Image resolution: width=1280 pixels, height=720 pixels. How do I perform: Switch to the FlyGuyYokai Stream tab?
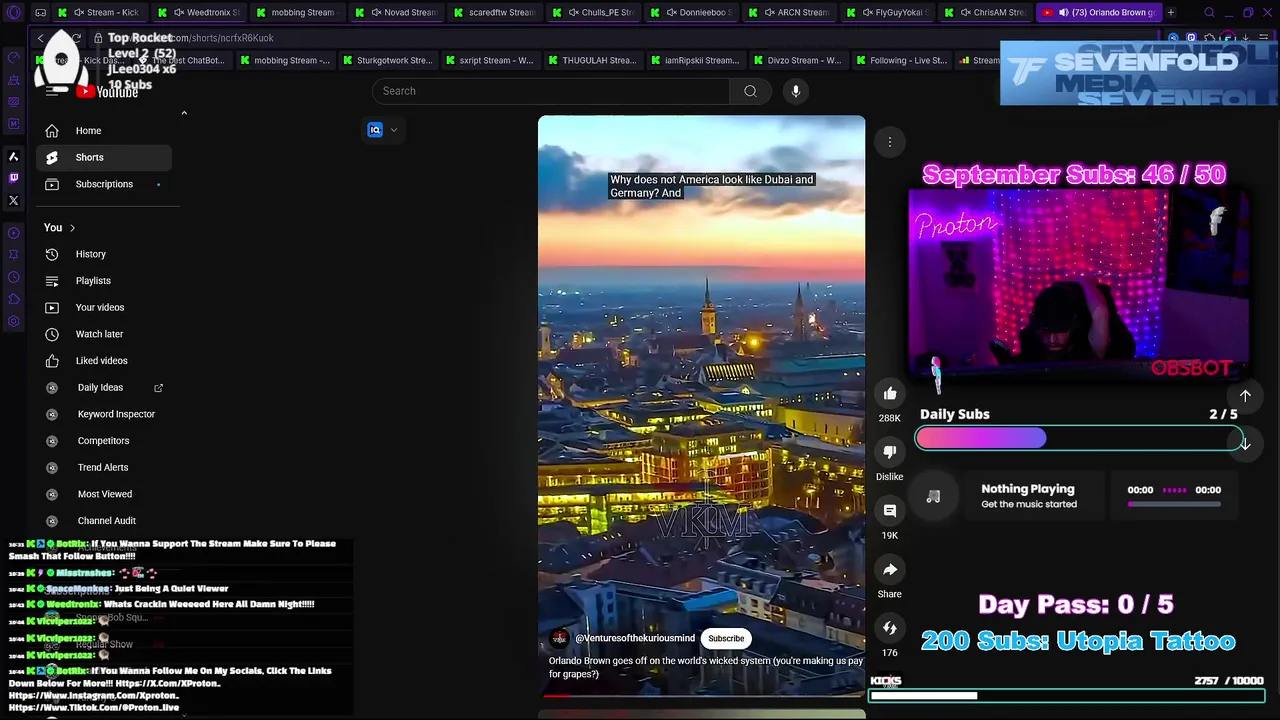(888, 12)
